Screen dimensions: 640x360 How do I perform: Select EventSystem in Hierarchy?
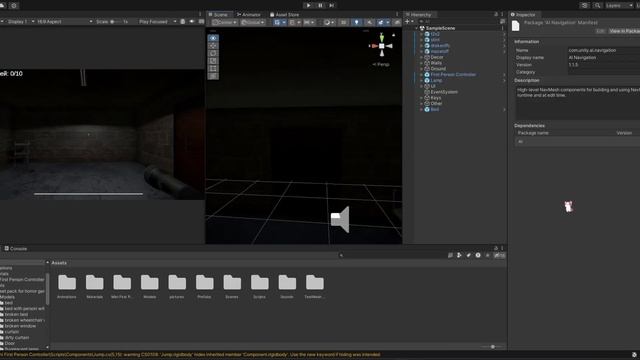coord(444,92)
